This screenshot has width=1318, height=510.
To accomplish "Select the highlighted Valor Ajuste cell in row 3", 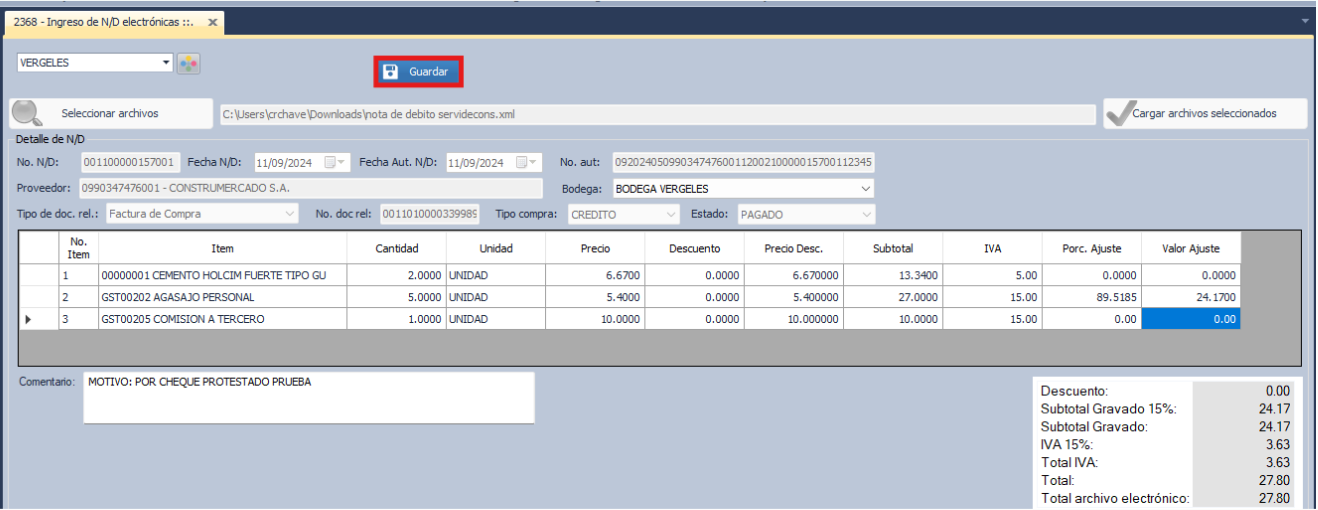I will (x=1190, y=319).
